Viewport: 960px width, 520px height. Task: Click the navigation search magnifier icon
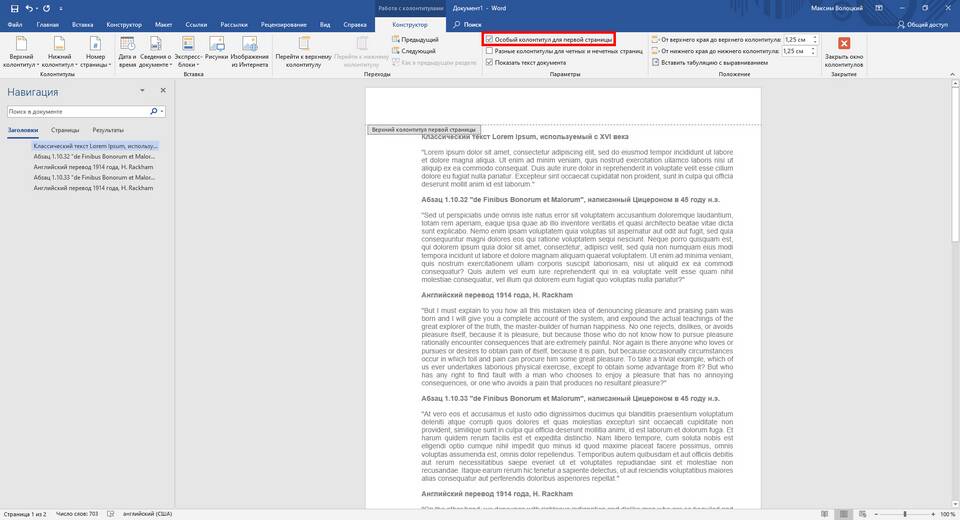(x=153, y=111)
